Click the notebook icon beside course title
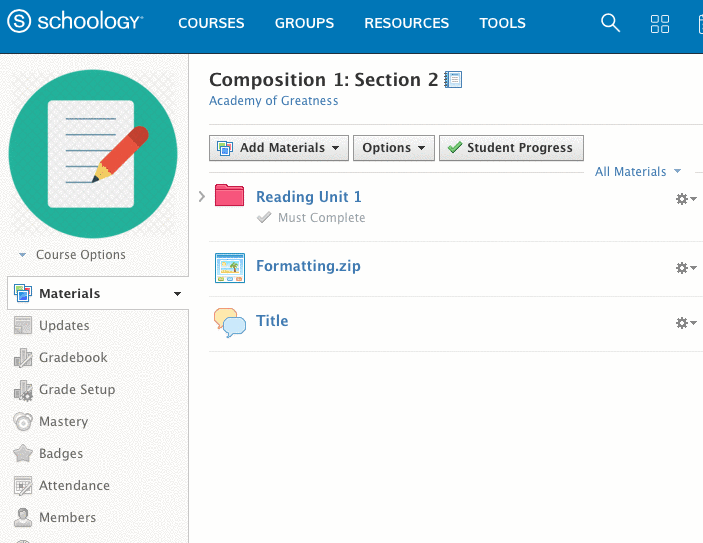The width and height of the screenshot is (703, 543). tap(453, 80)
